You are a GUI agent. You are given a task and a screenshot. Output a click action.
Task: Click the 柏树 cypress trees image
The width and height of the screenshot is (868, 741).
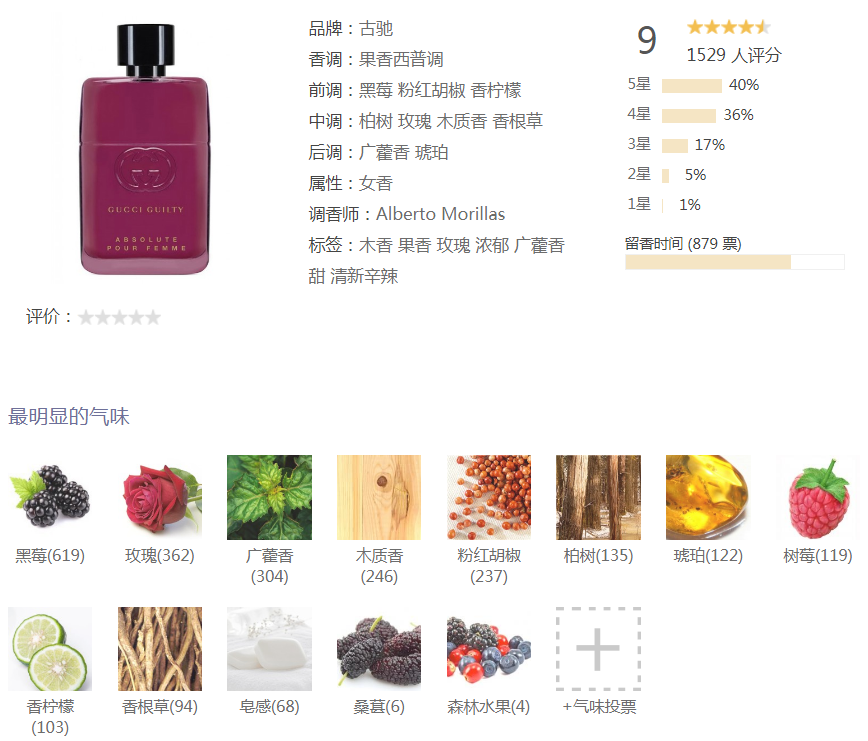[598, 497]
